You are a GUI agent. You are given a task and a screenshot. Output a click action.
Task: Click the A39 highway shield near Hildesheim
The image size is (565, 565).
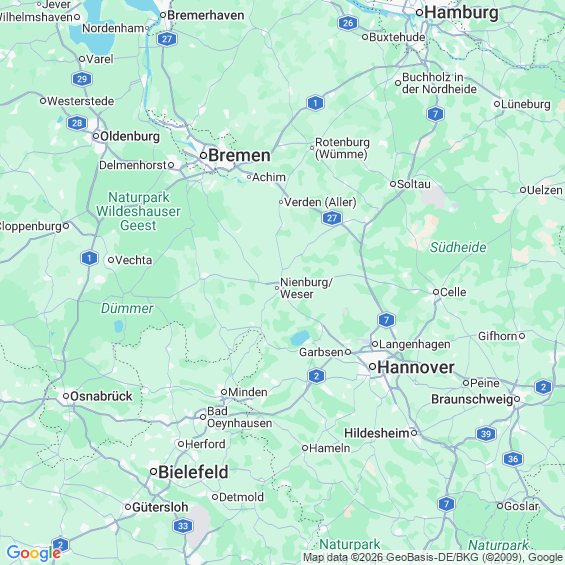486,434
